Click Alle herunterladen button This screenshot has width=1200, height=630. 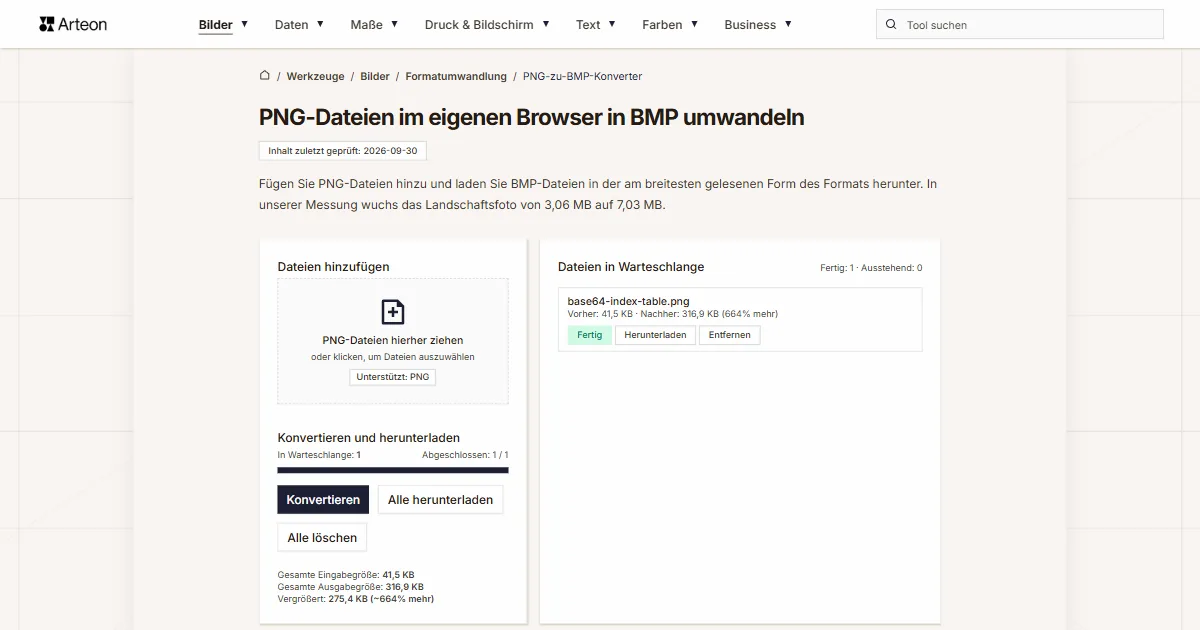point(440,499)
